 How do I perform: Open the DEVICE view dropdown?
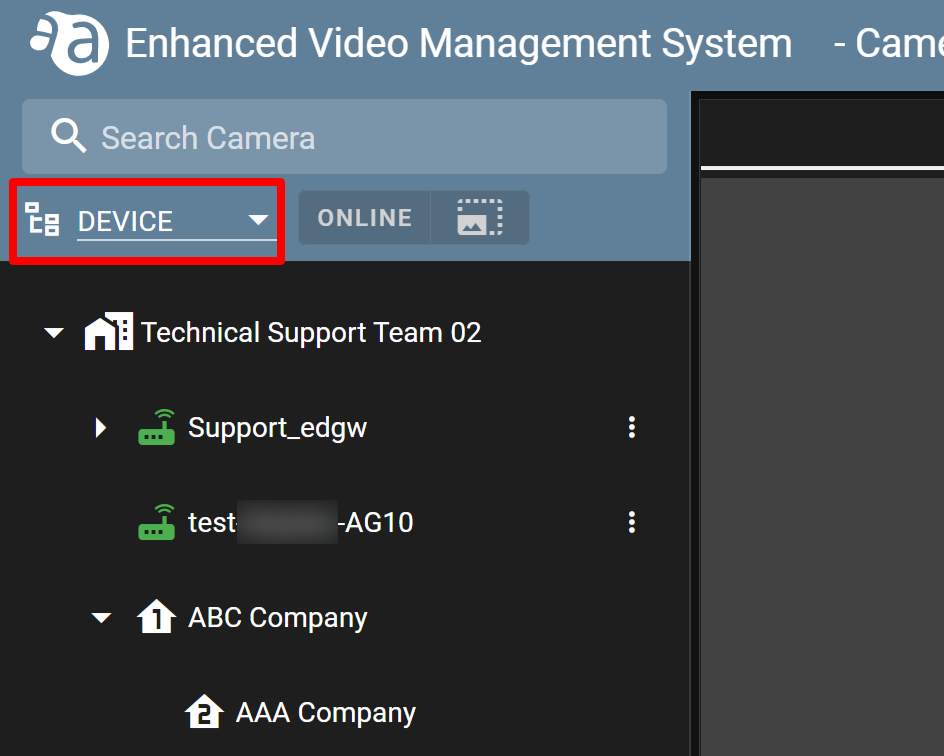177,221
